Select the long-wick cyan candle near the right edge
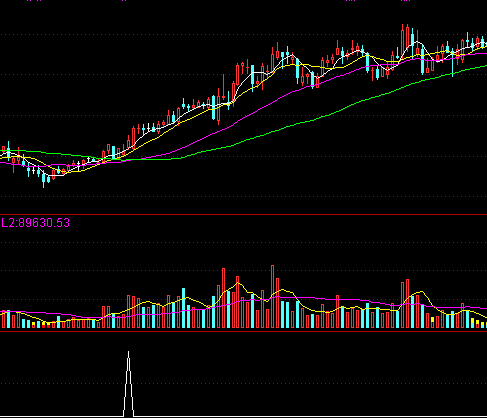This screenshot has width=487, height=418. (x=452, y=59)
